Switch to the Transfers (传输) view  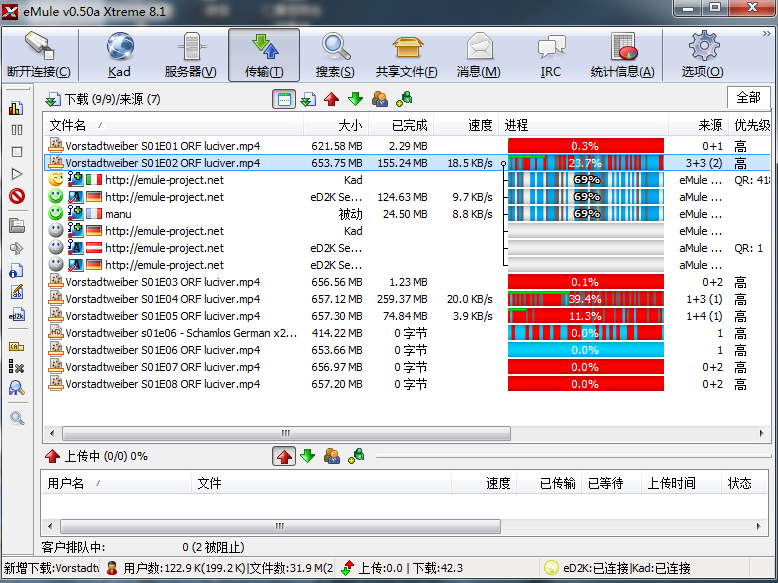[x=264, y=55]
